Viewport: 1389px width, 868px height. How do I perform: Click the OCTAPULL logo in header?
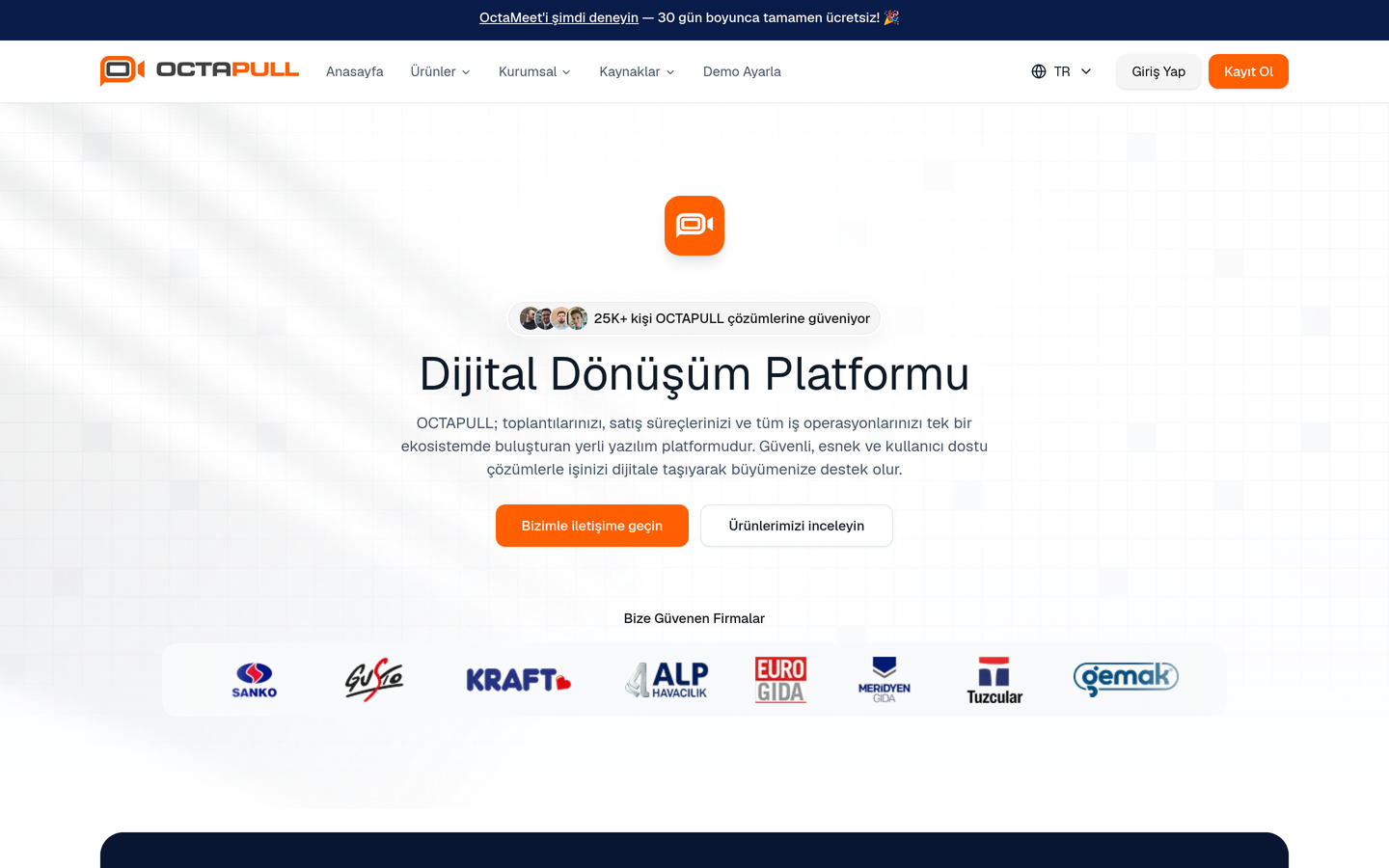tap(200, 70)
